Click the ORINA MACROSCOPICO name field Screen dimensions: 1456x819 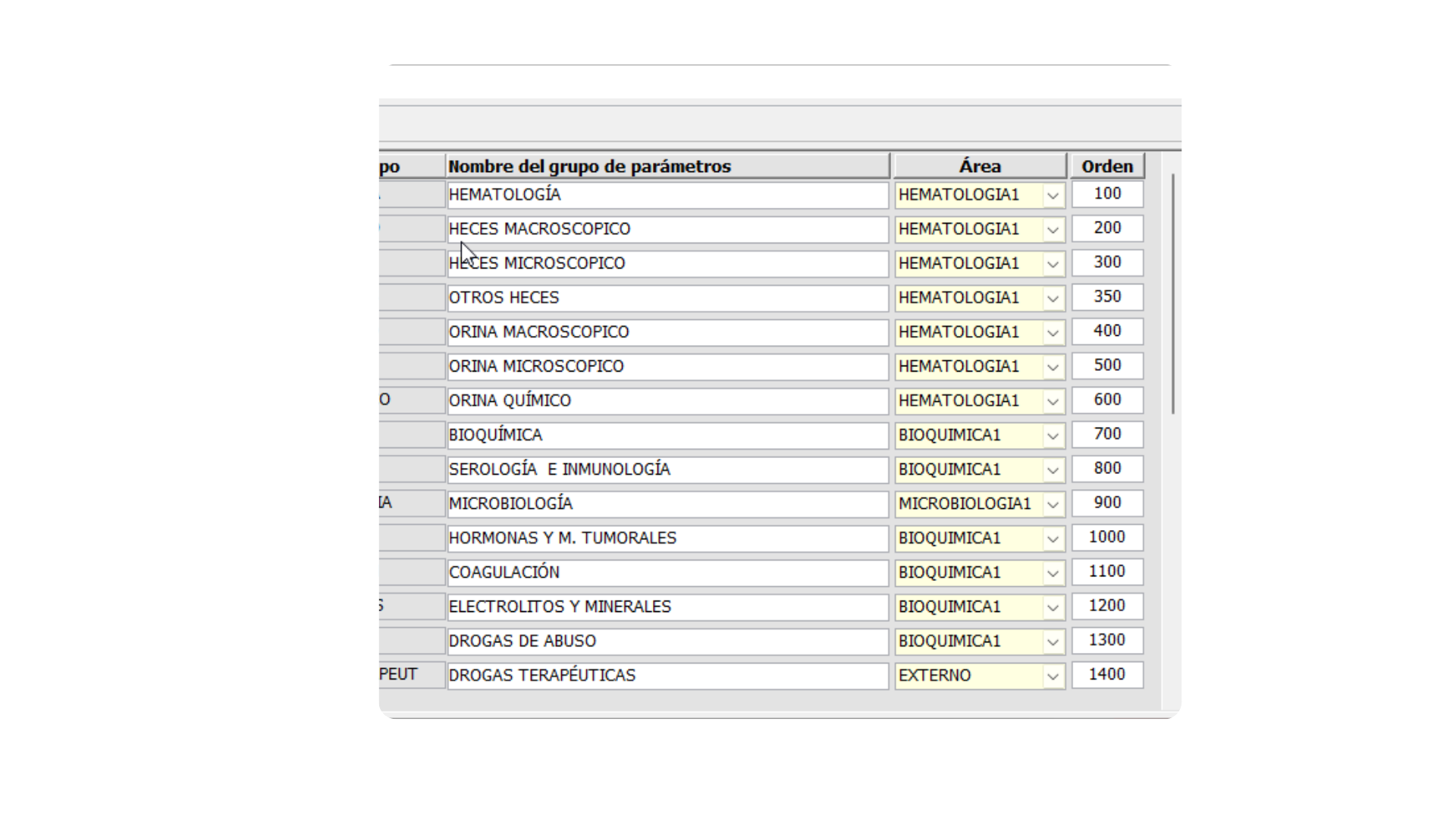pos(667,331)
